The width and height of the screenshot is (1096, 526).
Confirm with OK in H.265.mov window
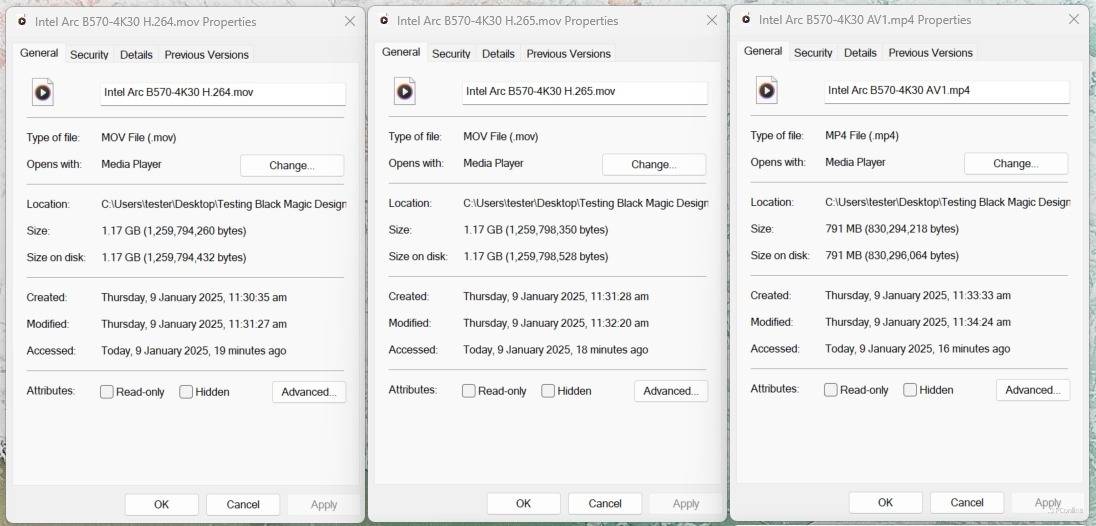click(524, 504)
